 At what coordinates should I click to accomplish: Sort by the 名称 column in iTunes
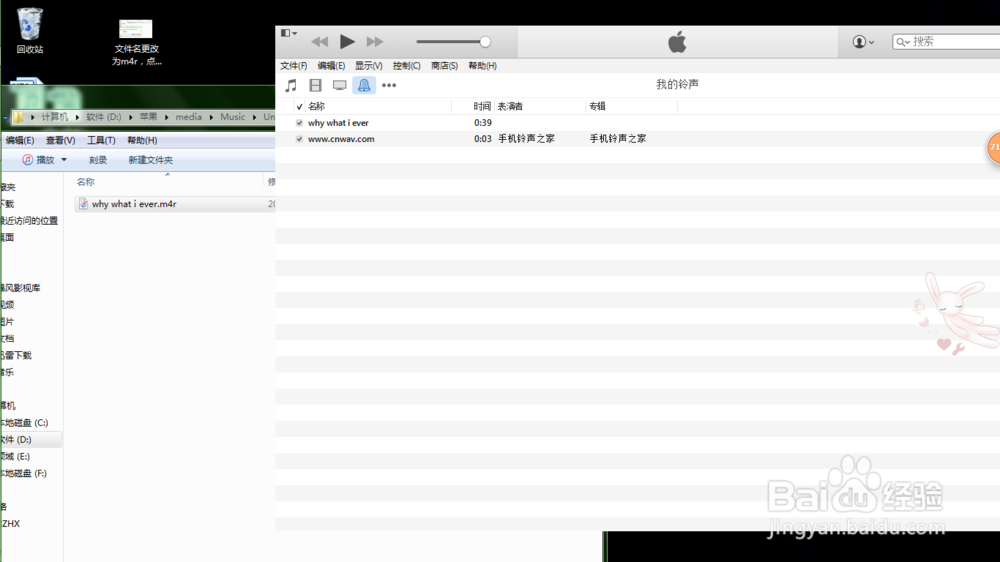click(316, 107)
